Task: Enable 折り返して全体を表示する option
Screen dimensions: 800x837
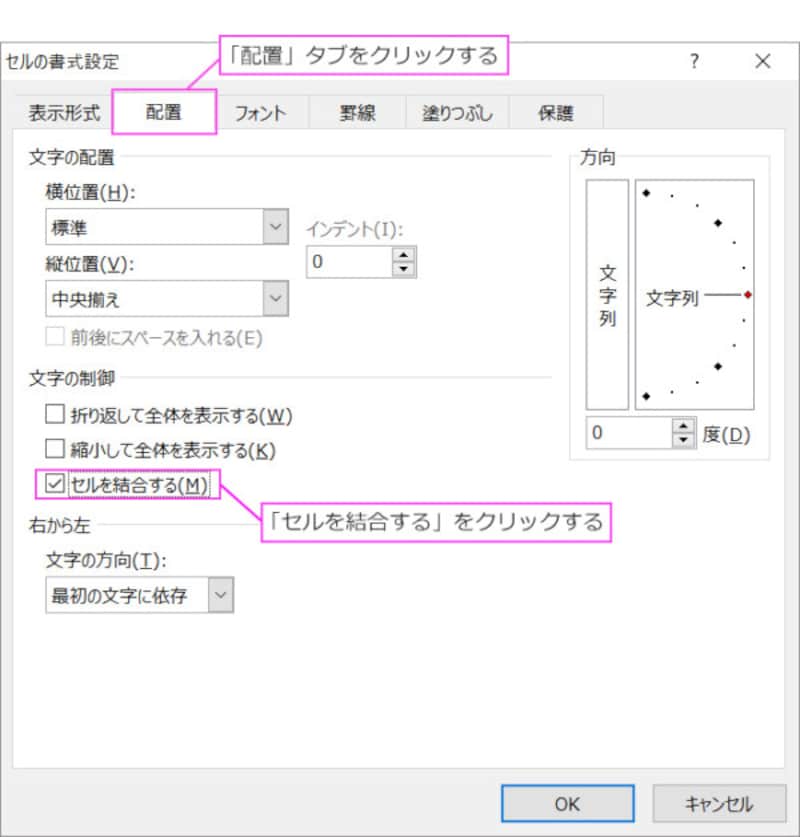Action: 55,415
